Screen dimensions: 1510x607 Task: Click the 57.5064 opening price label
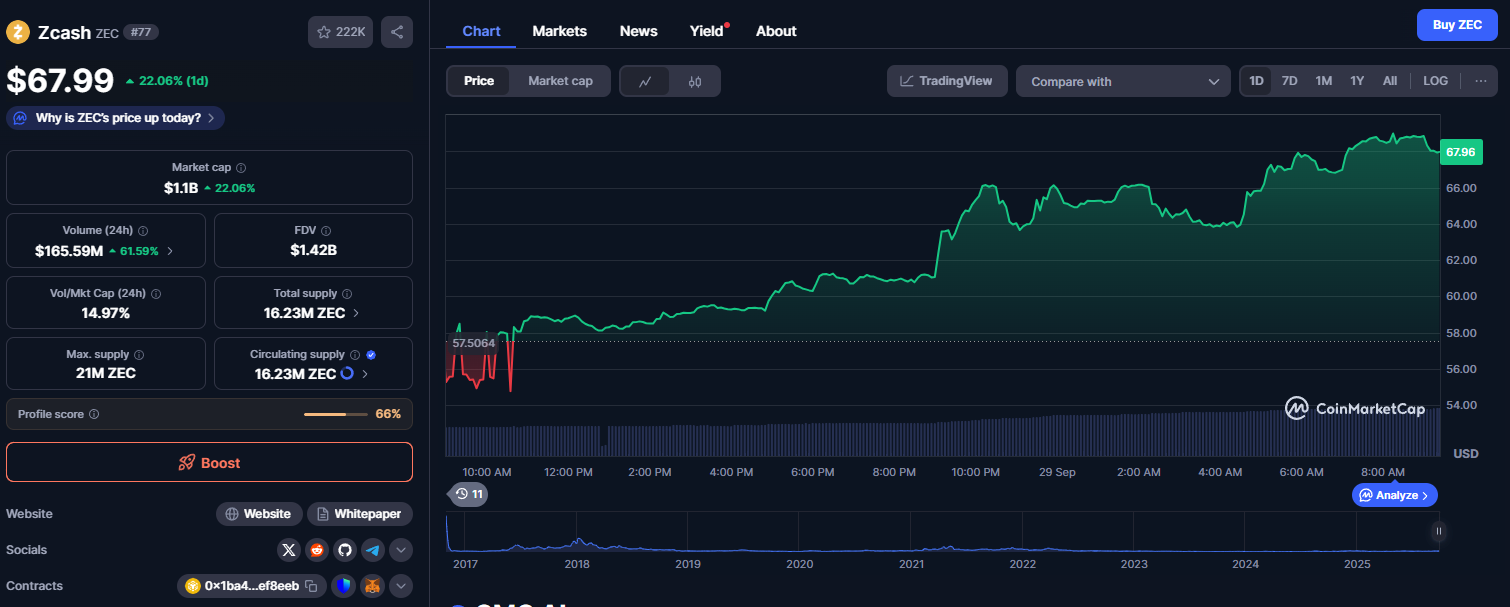pyautogui.click(x=474, y=342)
